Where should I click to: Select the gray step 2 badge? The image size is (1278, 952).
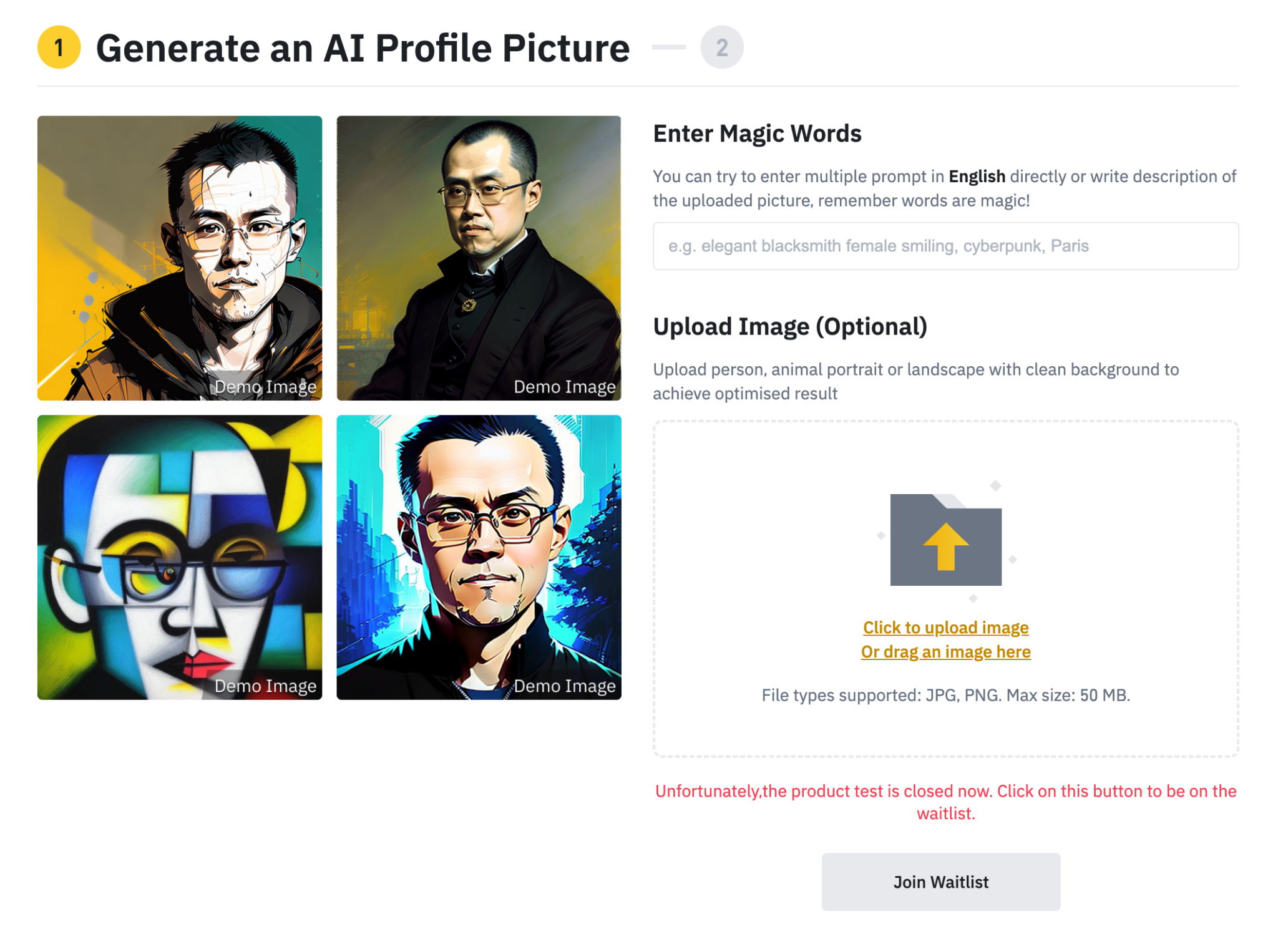click(x=722, y=47)
